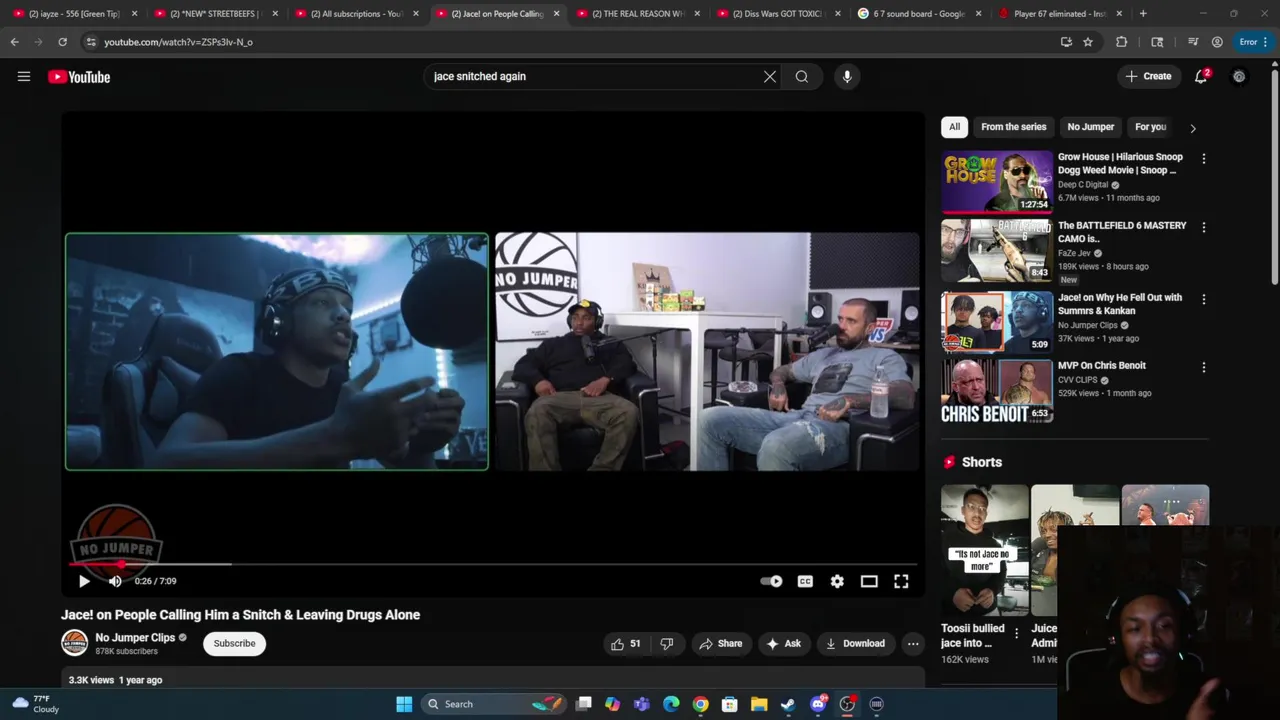The height and width of the screenshot is (720, 1280).
Task: Create a new upload or post
Action: (x=1148, y=76)
